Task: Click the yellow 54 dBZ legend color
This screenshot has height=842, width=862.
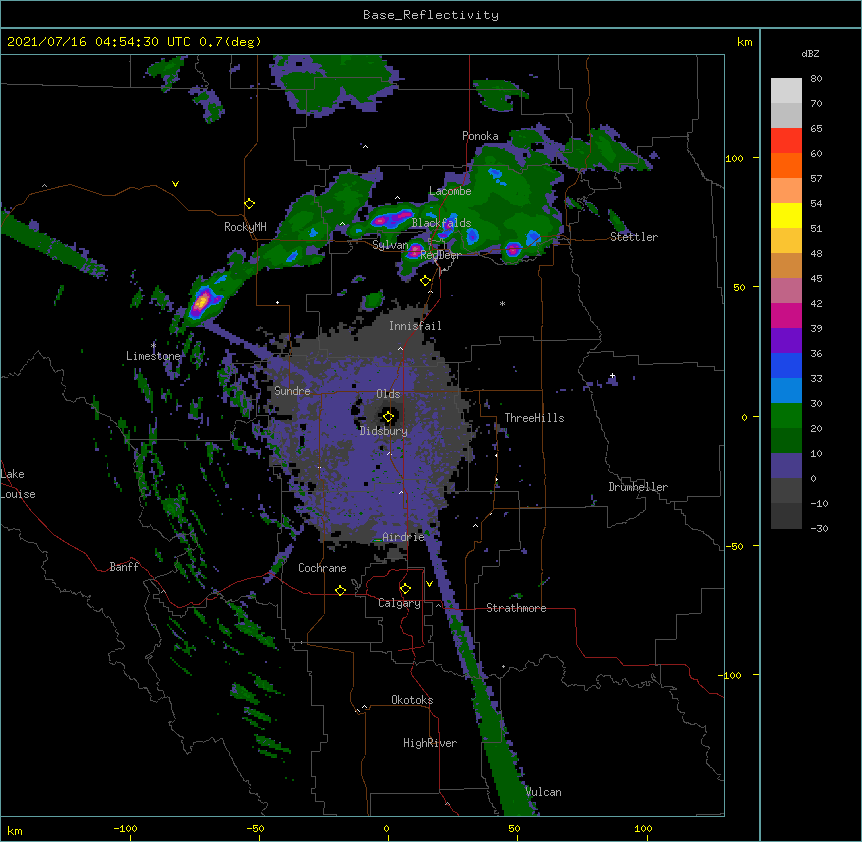Action: (786, 215)
